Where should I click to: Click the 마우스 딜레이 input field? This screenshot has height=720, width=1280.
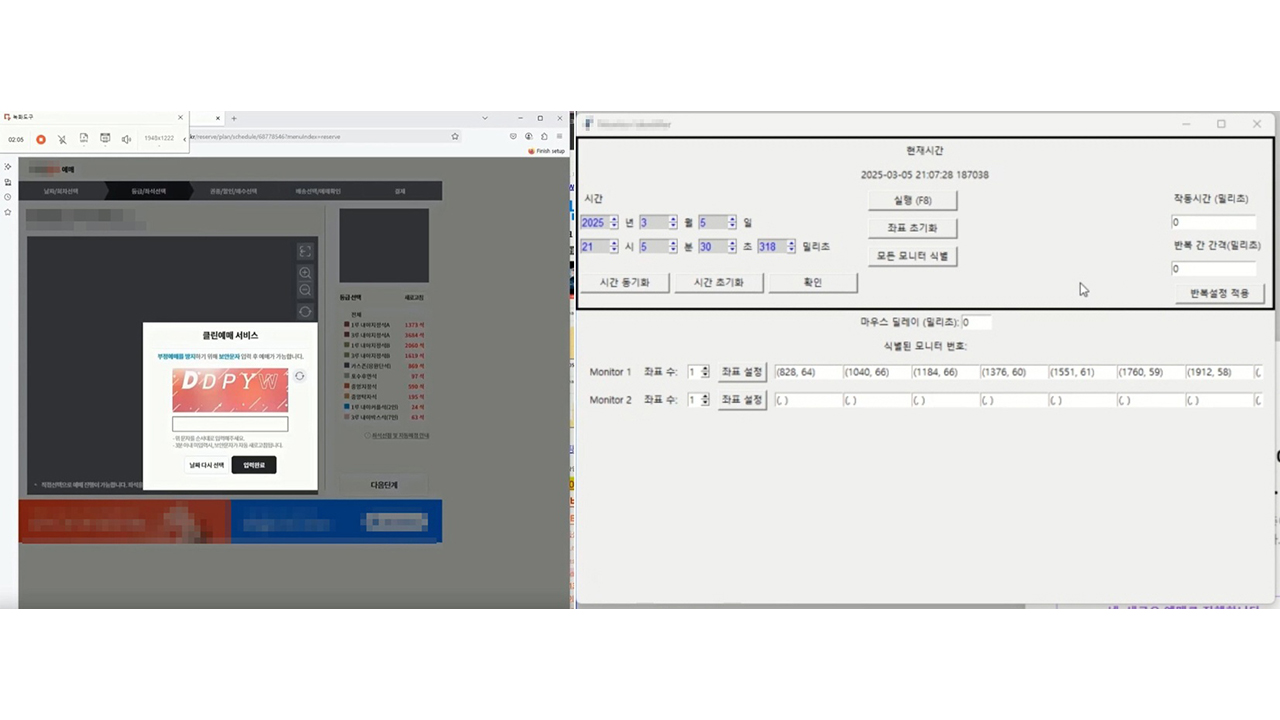977,322
